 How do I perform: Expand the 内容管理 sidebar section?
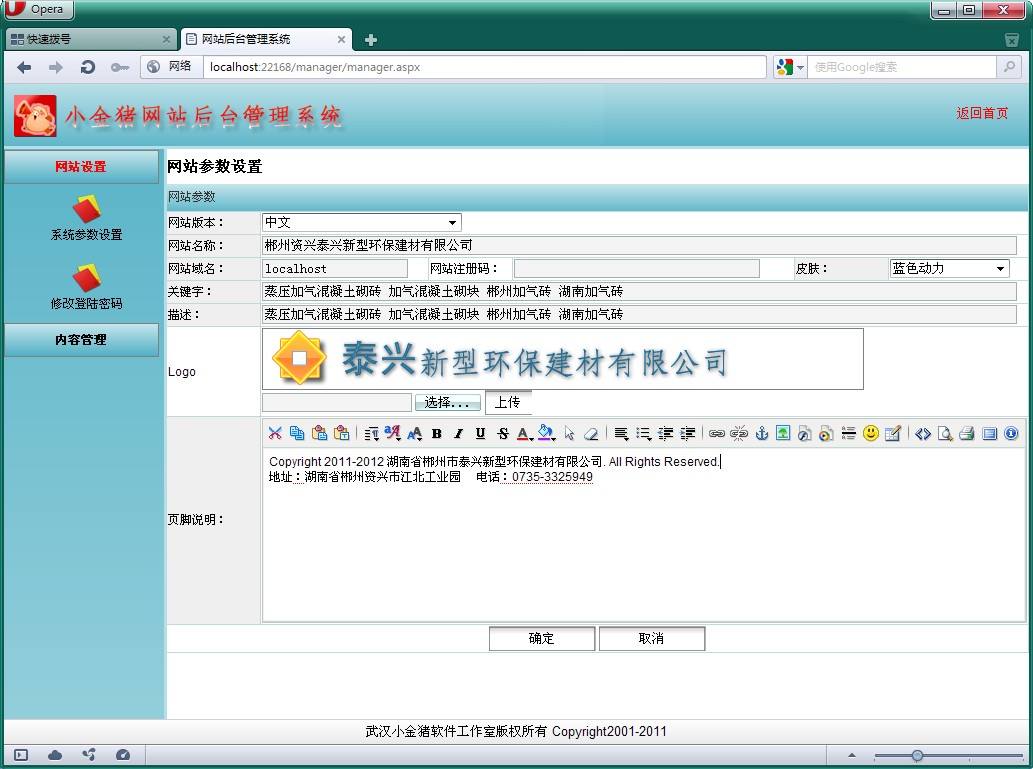click(81, 339)
